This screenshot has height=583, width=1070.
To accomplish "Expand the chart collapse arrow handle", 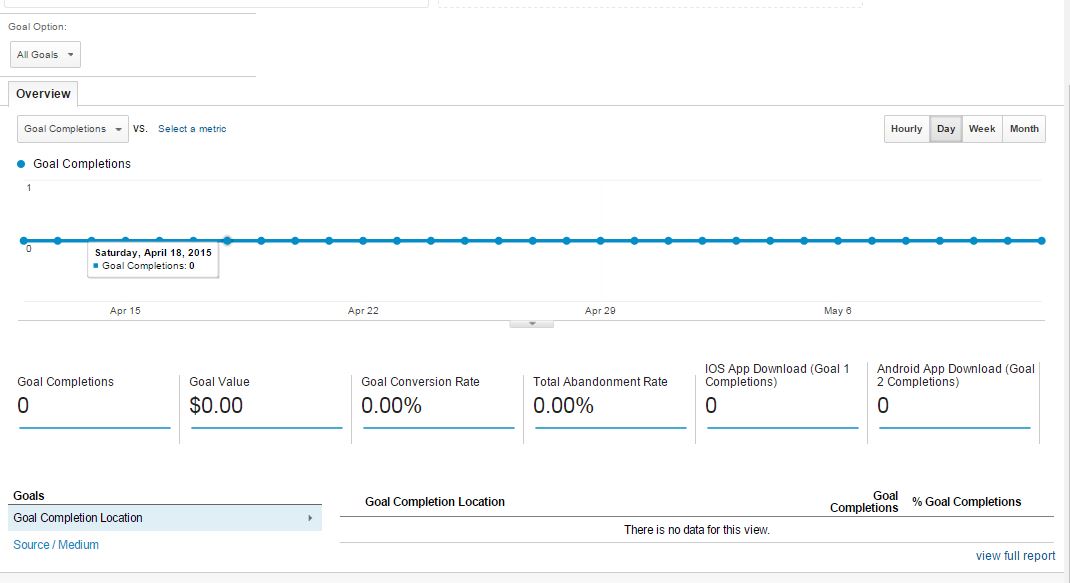I will tap(532, 324).
